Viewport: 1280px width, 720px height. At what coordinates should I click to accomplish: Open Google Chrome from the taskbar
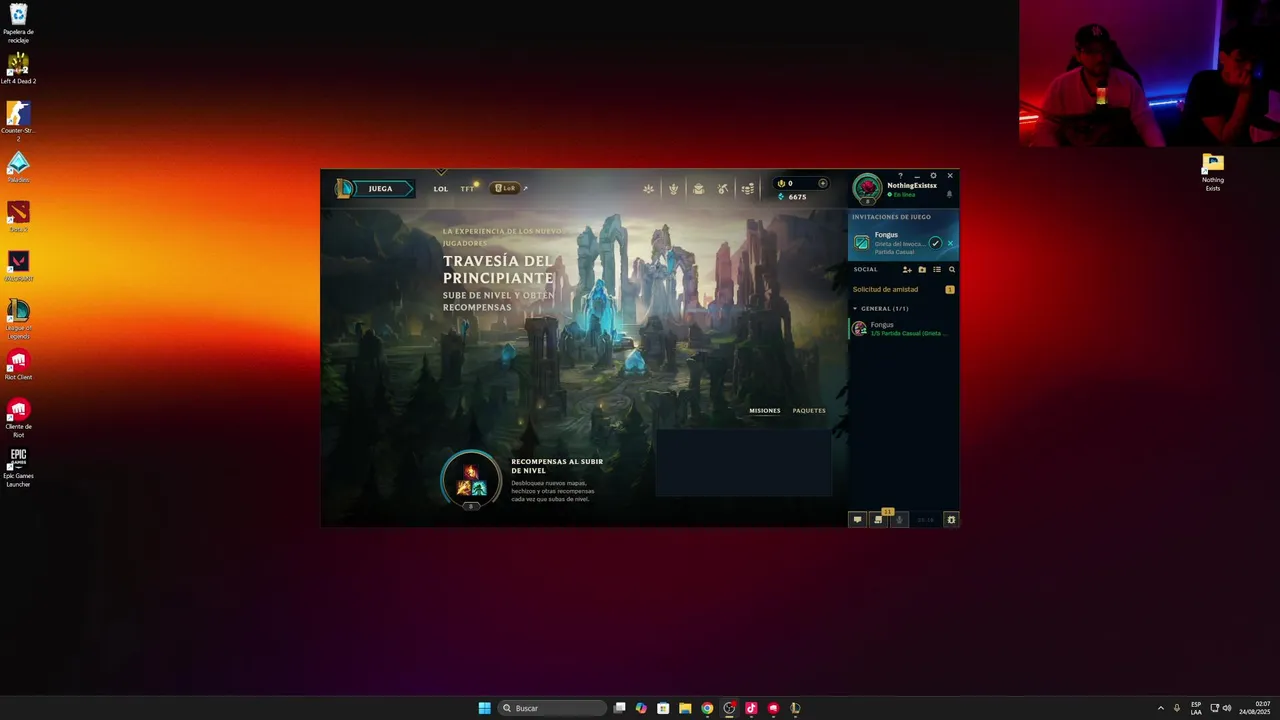[707, 708]
